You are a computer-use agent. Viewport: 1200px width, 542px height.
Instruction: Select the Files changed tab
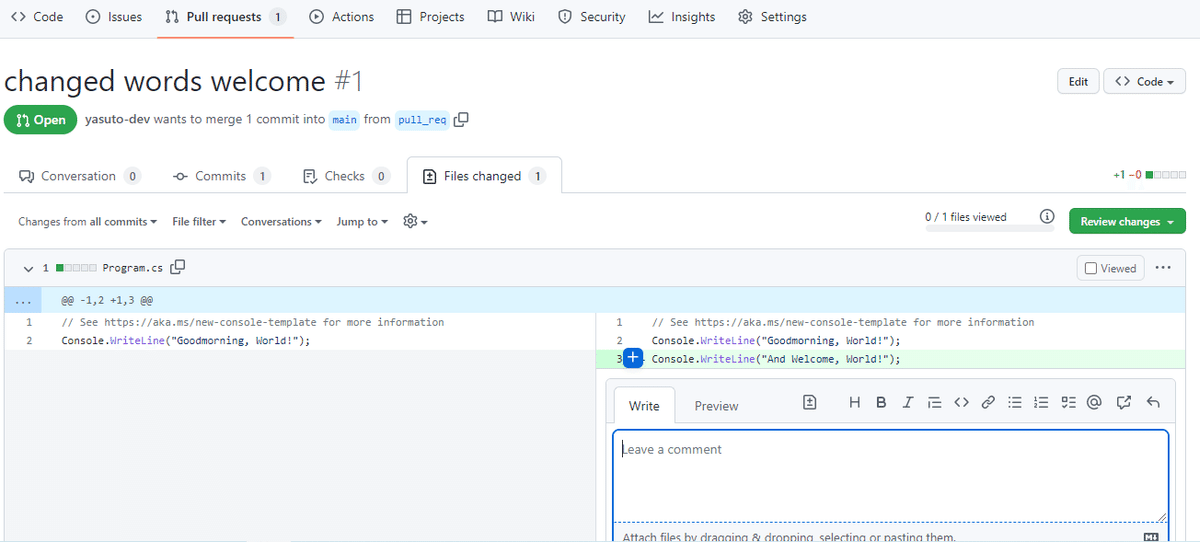[x=484, y=176]
